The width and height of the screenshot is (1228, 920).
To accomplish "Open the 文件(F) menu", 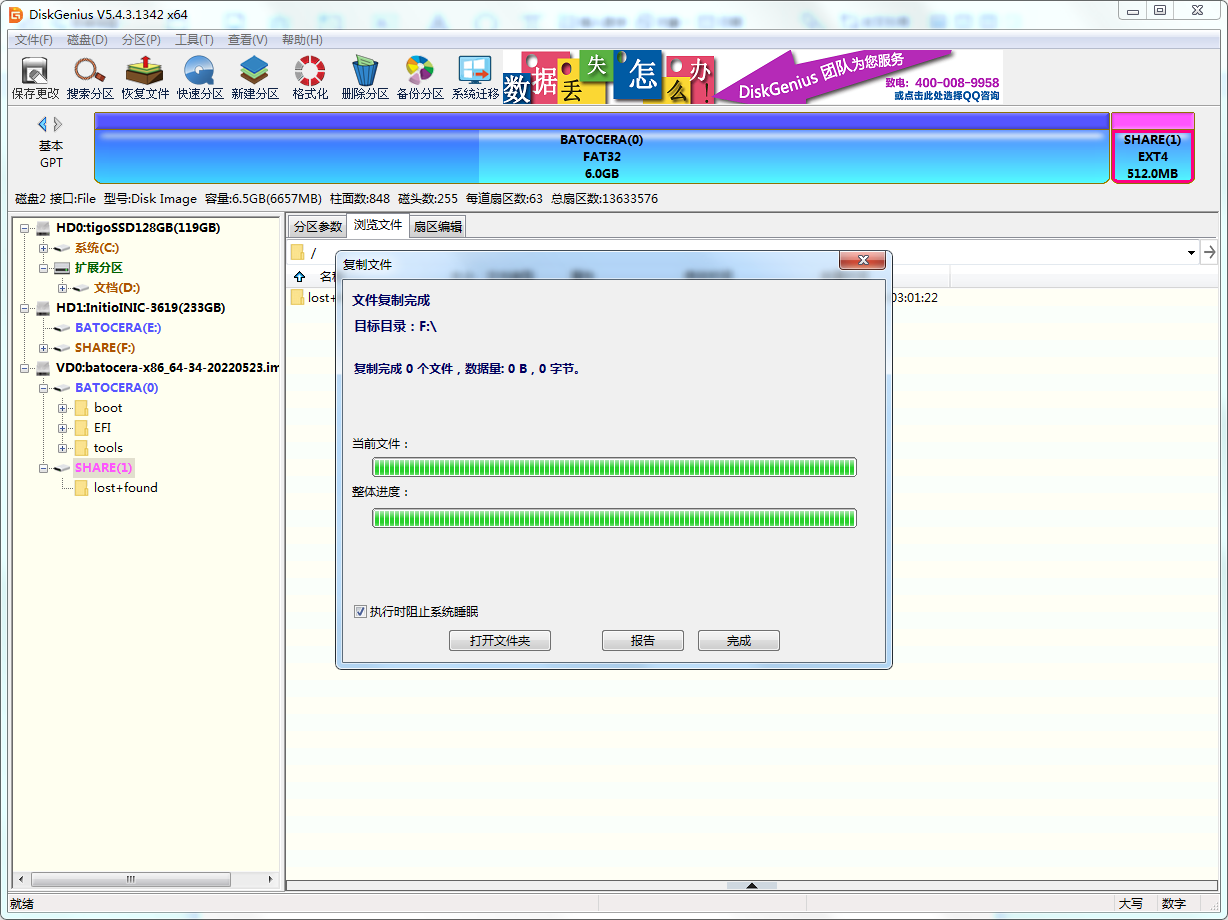I will point(34,40).
